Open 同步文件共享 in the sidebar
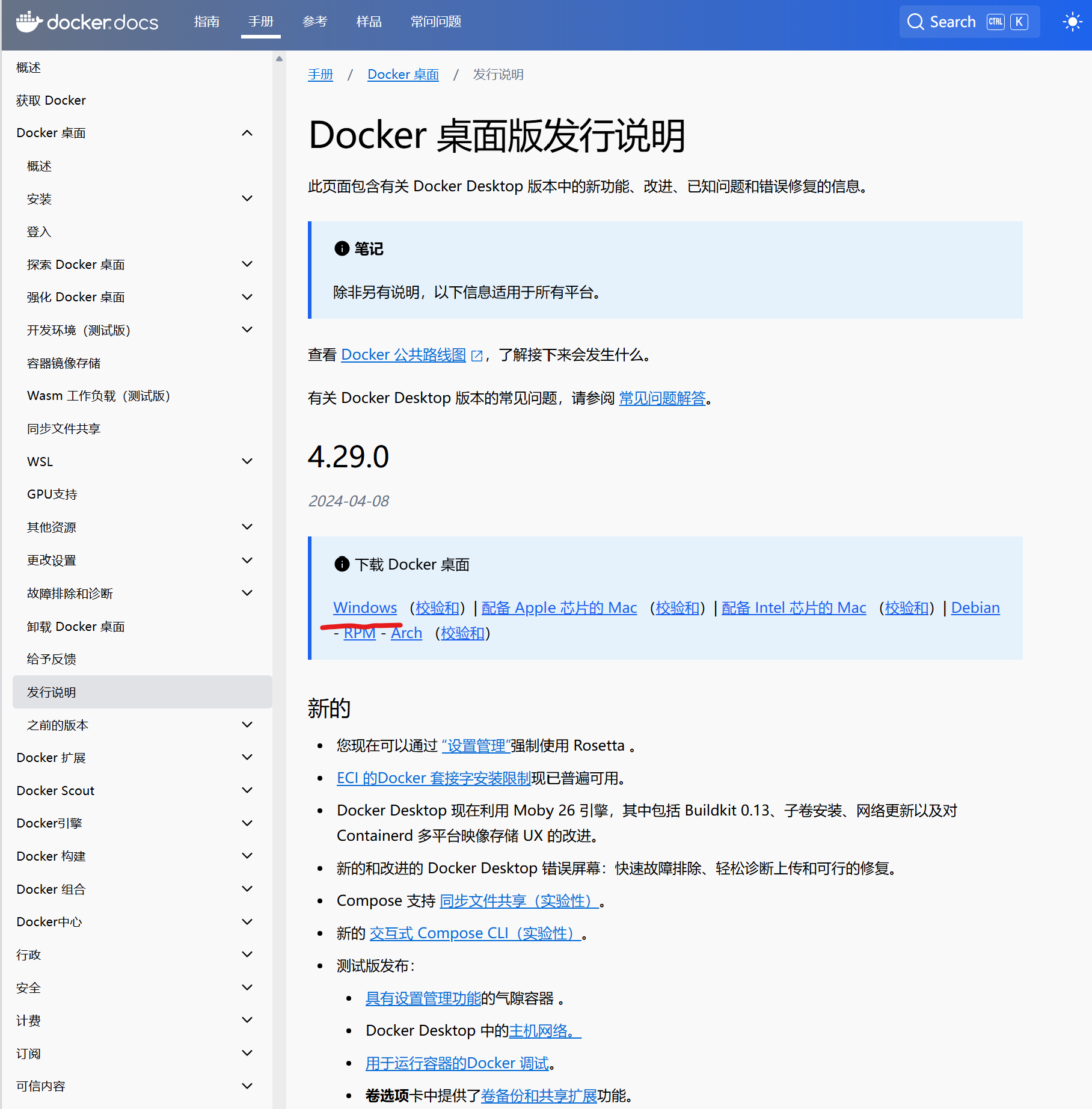This screenshot has height=1109, width=1092. tap(64, 429)
